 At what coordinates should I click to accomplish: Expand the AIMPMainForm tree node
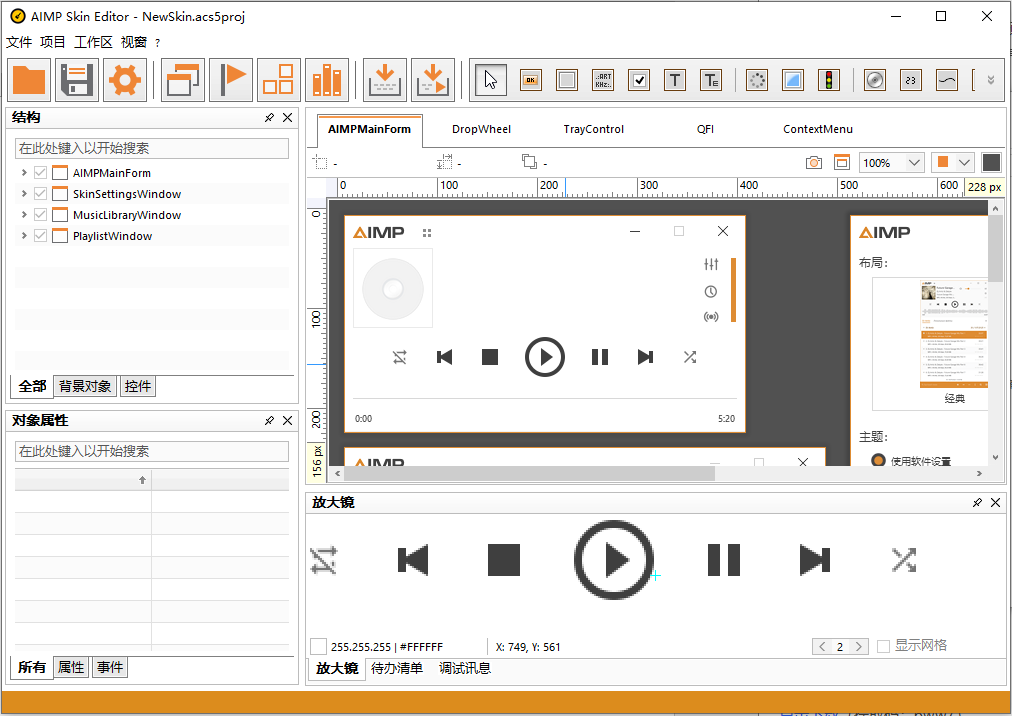coord(24,173)
